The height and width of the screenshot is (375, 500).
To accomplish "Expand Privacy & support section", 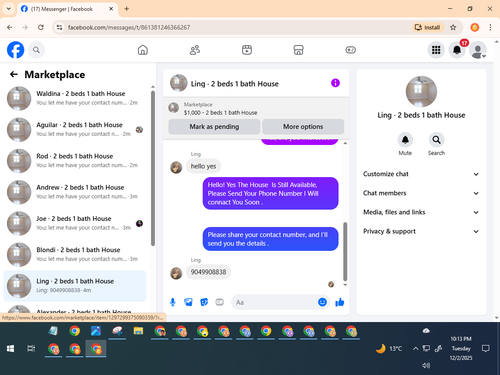I will 421,231.
